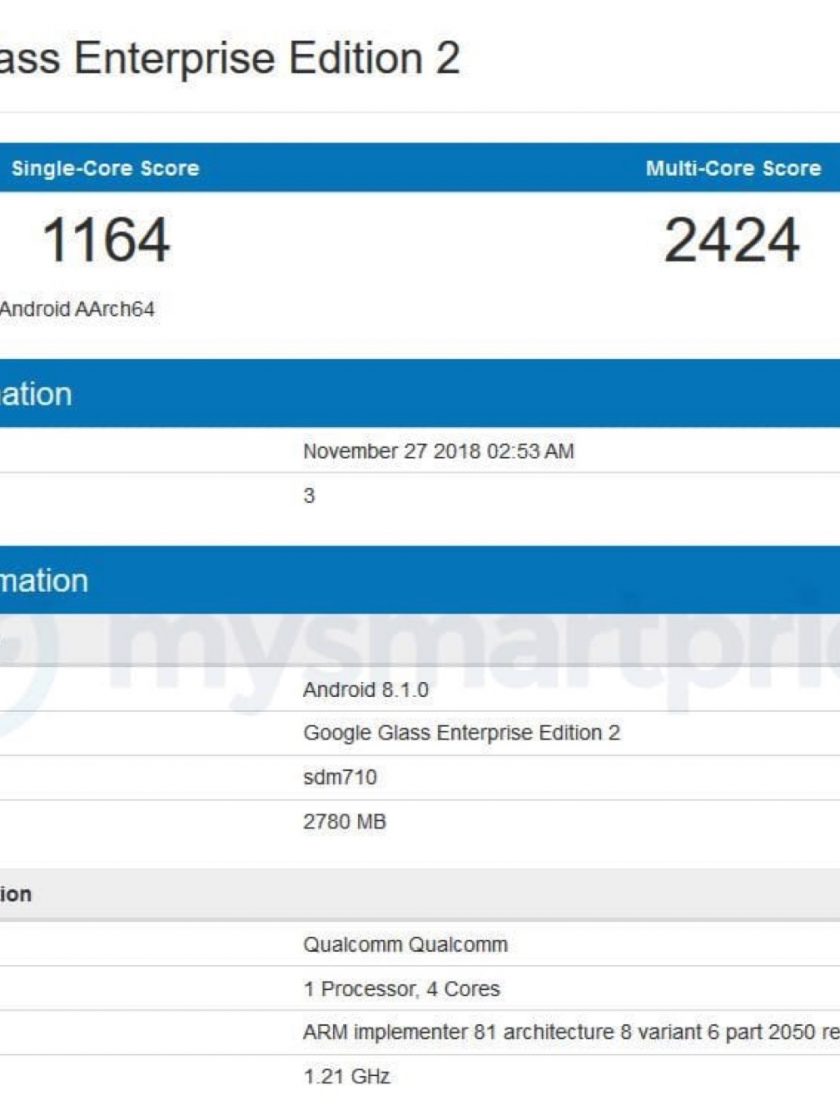This screenshot has height=1120, width=840.
Task: Click the 1 Processor, 4 Cores topology value
Action: coord(401,989)
